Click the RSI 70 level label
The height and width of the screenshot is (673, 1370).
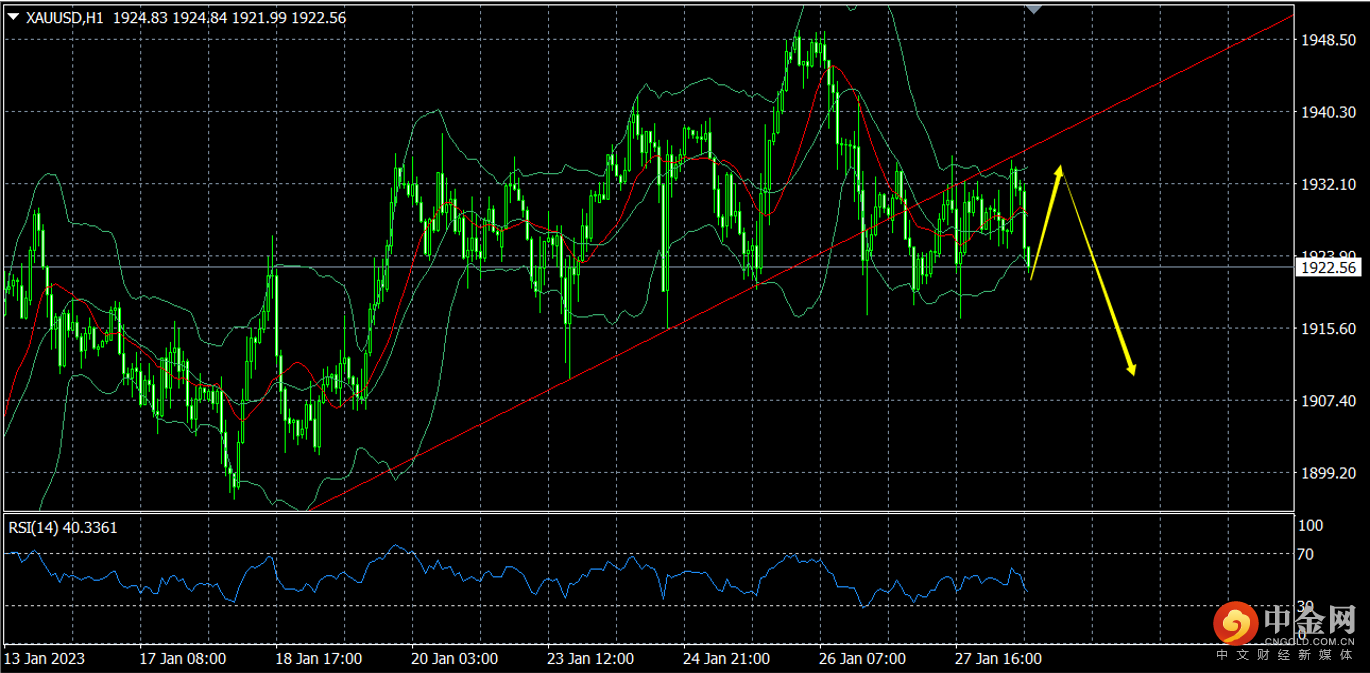(x=1305, y=554)
